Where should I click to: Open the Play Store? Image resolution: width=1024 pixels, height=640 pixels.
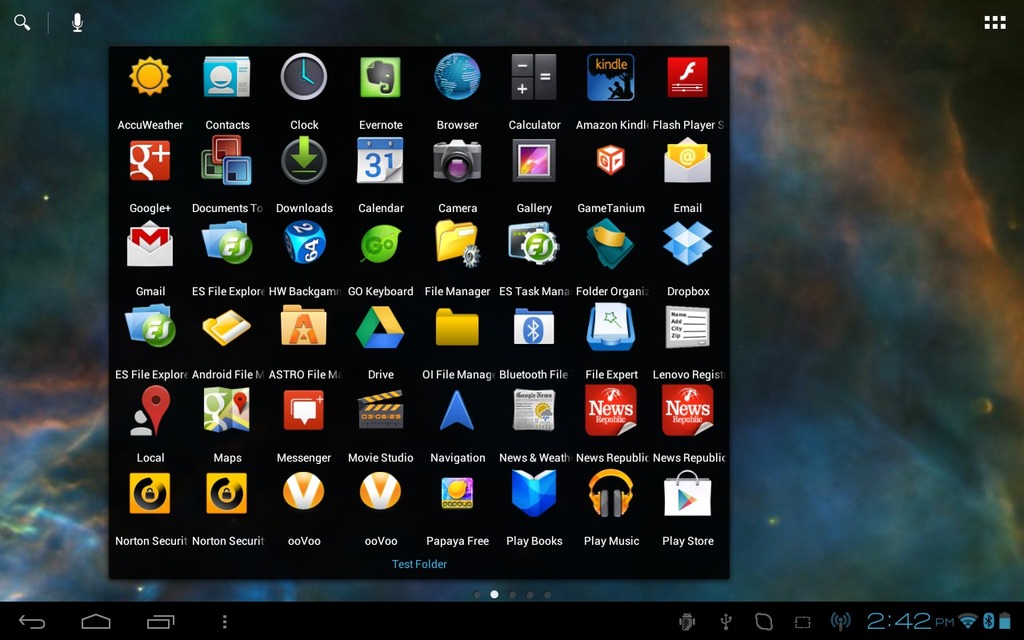[x=688, y=493]
